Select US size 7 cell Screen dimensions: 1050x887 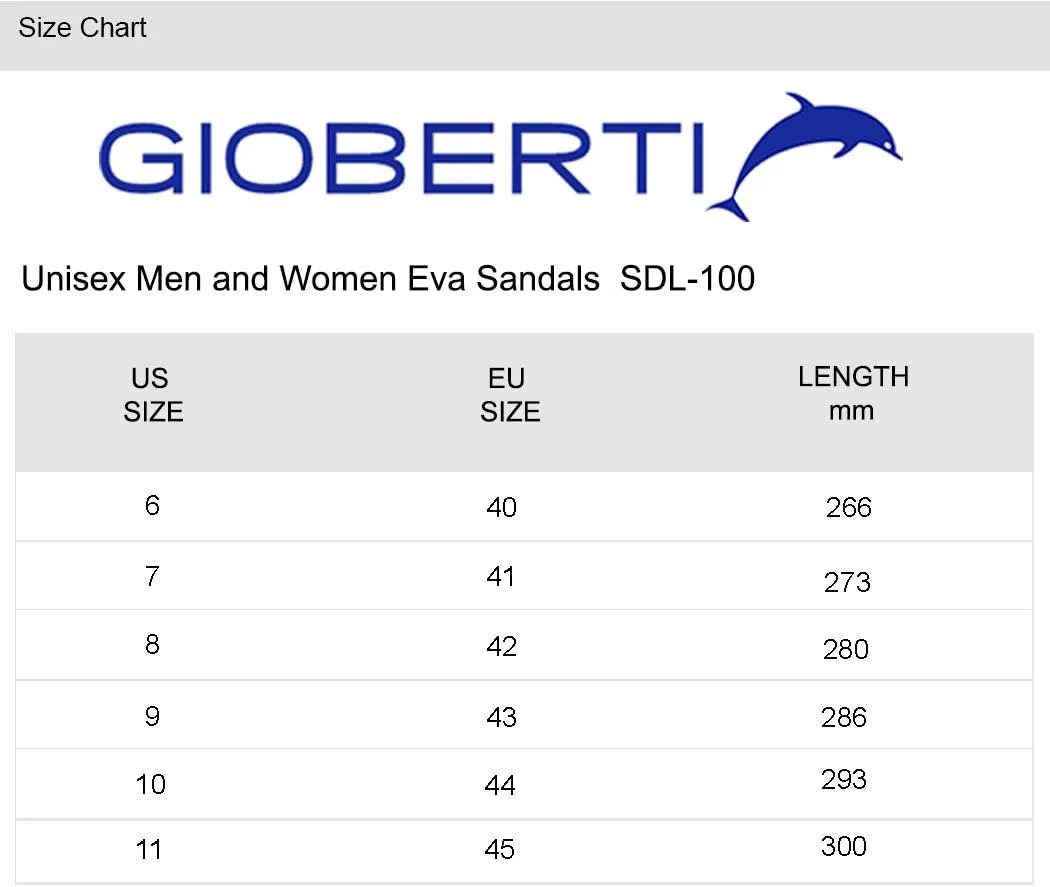[x=152, y=576]
